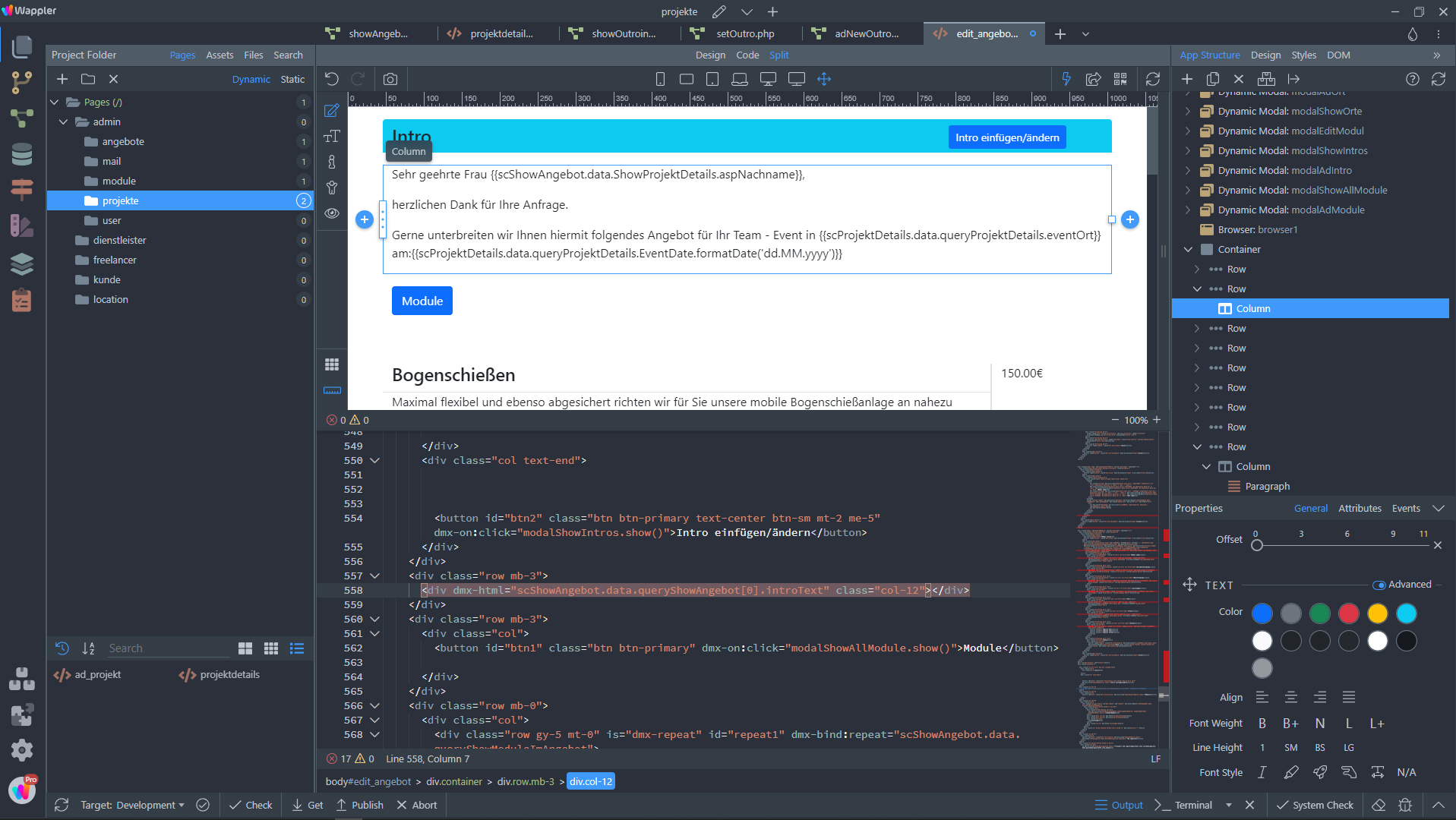Screen dimensions: 1456x820
Task: Switch to the Attributes properties tab
Action: coord(1360,509)
